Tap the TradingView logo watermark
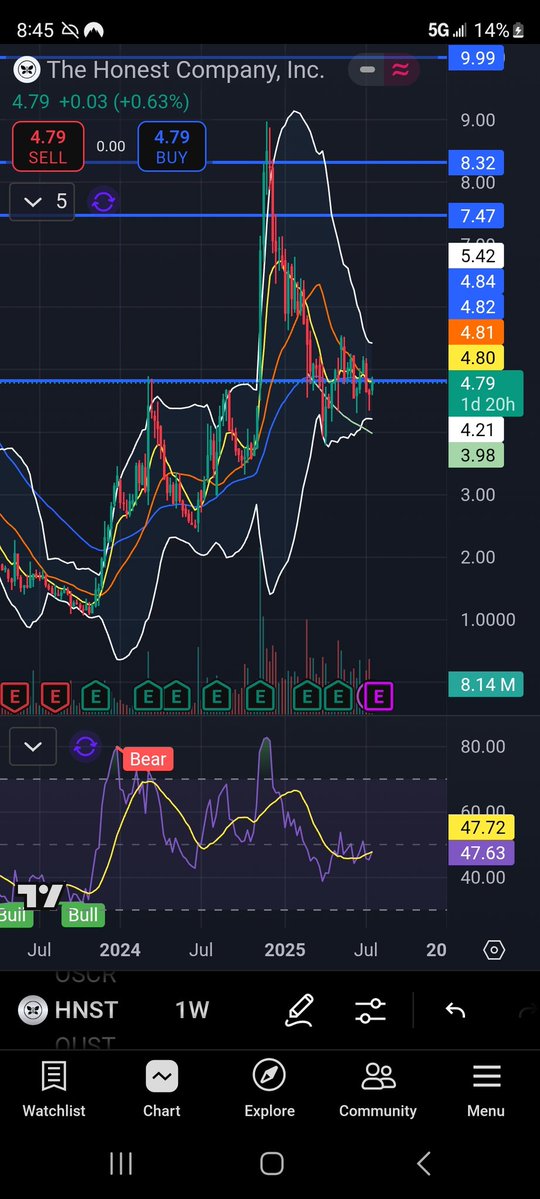The width and height of the screenshot is (540, 1199). (x=38, y=895)
